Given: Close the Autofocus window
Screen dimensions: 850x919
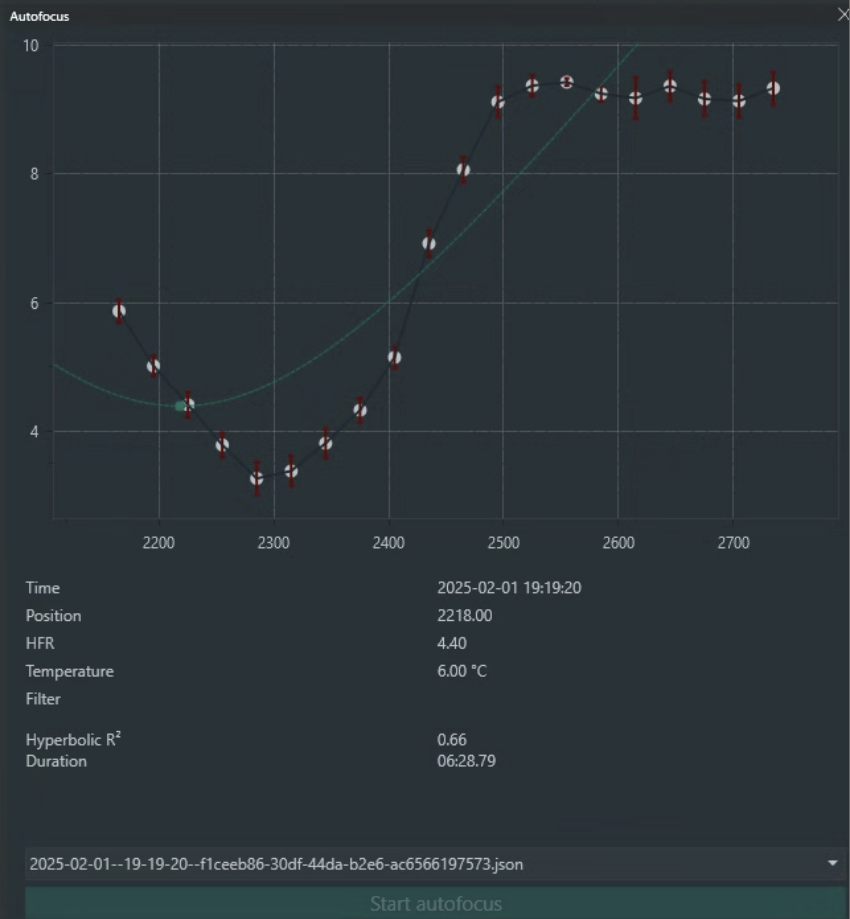Looking at the screenshot, I should pyautogui.click(x=842, y=15).
